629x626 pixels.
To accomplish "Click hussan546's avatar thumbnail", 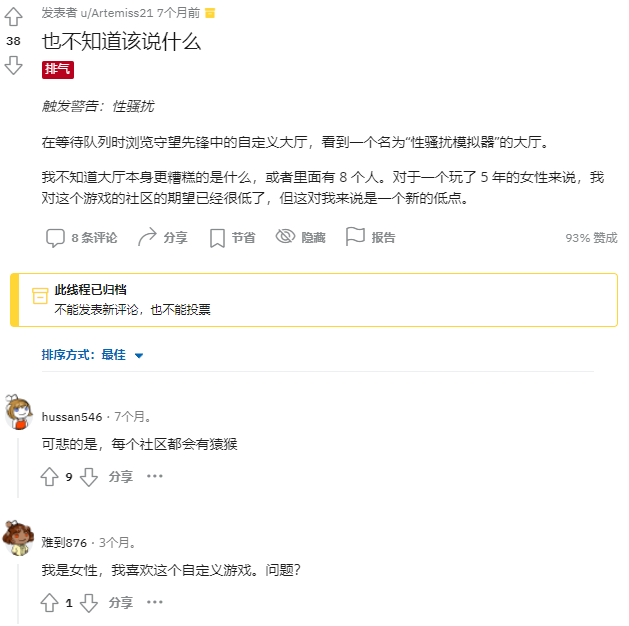I will (18, 412).
